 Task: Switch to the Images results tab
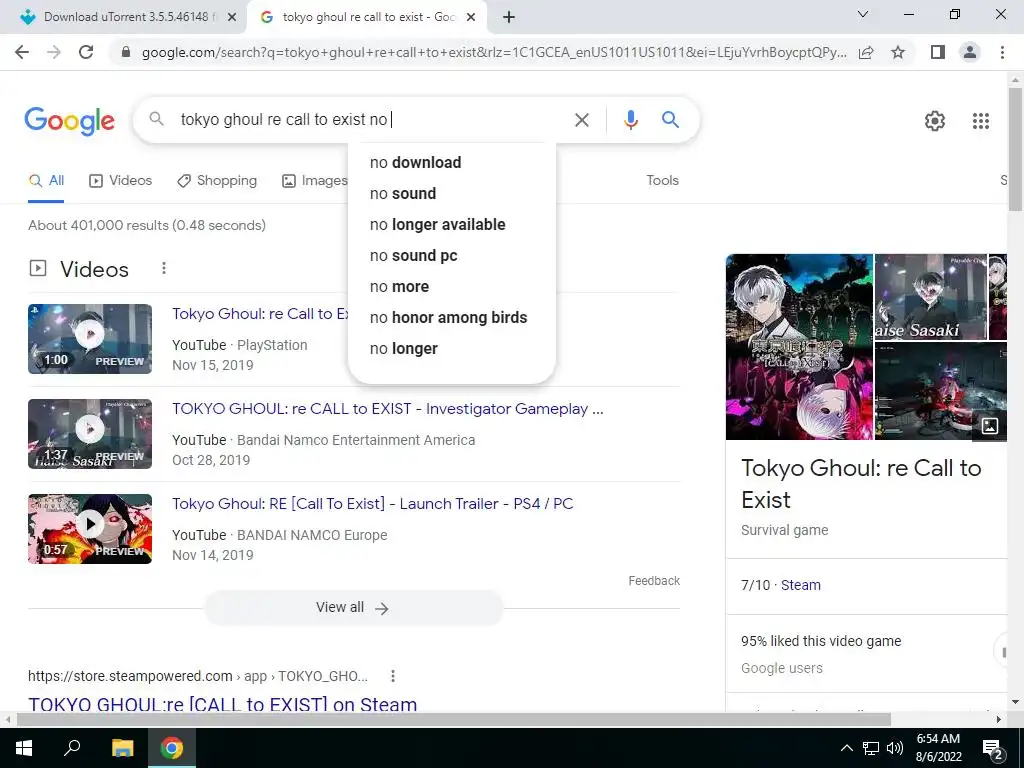click(x=314, y=181)
